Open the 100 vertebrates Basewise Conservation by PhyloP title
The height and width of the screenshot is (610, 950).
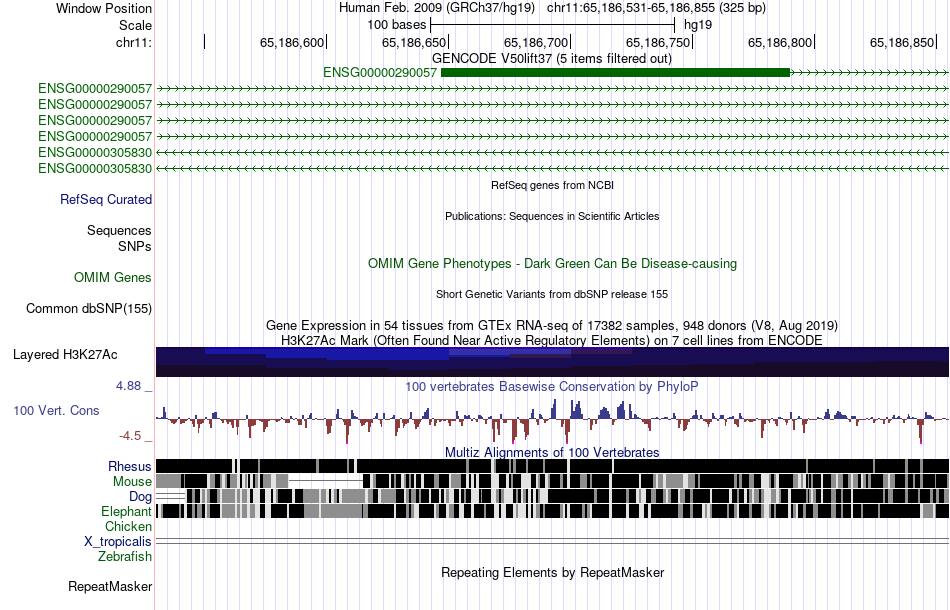click(552, 386)
